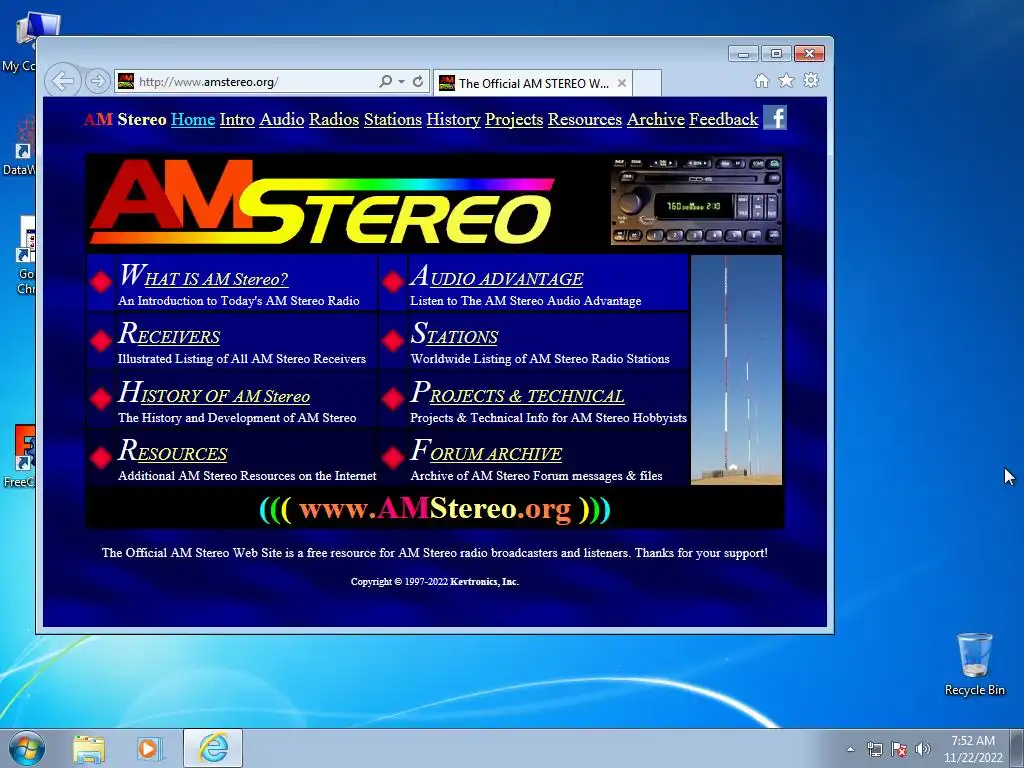This screenshot has height=768, width=1024.
Task: Click the Show Desktop button at taskbar end
Action: (x=1018, y=748)
